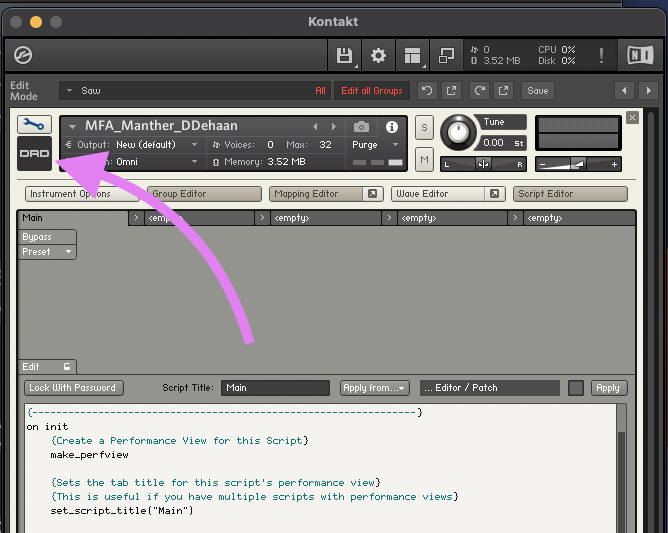Toggle the Mute (M) button

point(424,160)
